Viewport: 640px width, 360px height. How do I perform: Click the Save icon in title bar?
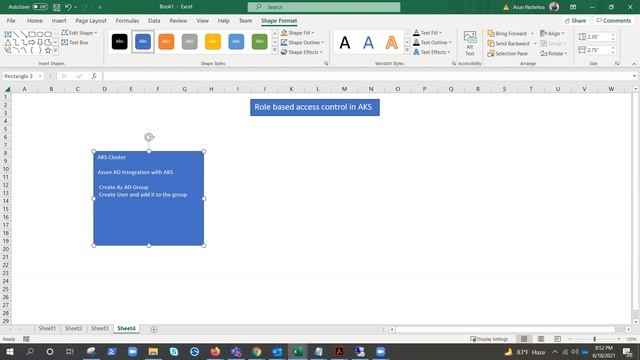(x=56, y=7)
